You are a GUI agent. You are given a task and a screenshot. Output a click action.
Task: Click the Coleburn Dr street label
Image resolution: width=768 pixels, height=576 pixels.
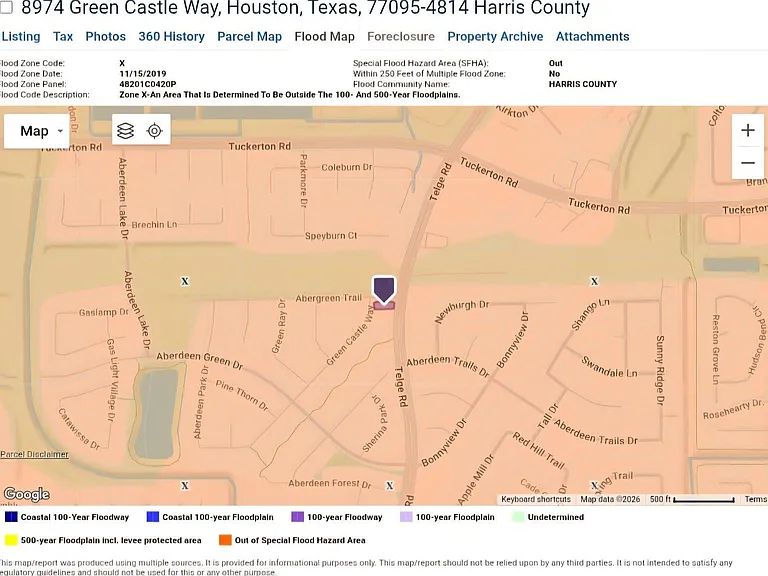pyautogui.click(x=347, y=167)
